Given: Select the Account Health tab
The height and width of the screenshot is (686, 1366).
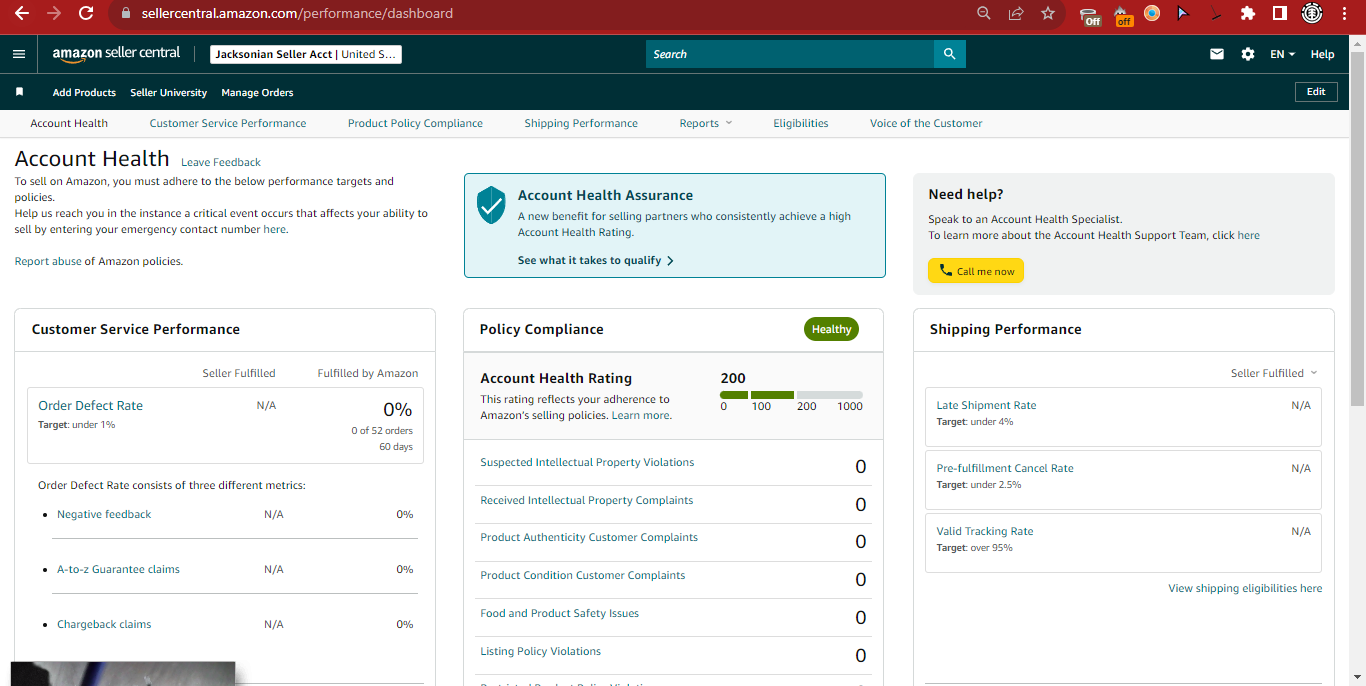Looking at the screenshot, I should 69,123.
